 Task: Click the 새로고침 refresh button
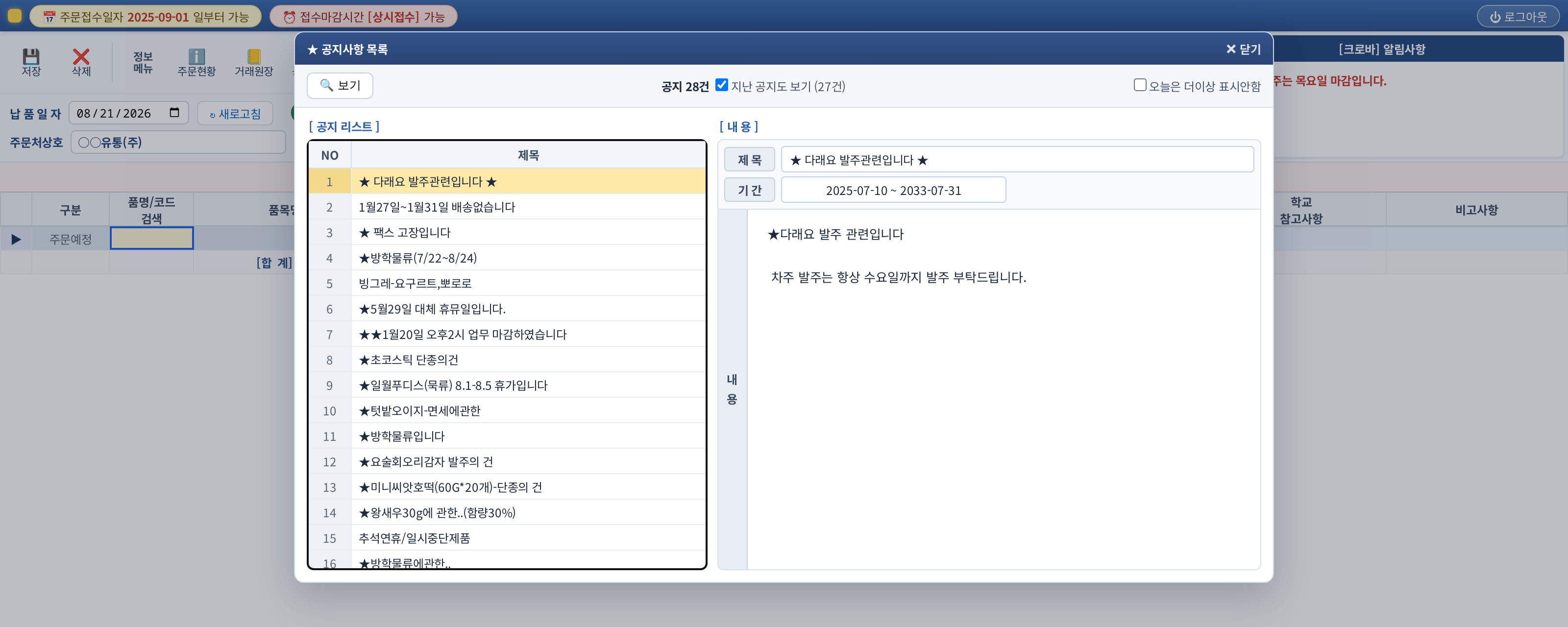point(235,114)
